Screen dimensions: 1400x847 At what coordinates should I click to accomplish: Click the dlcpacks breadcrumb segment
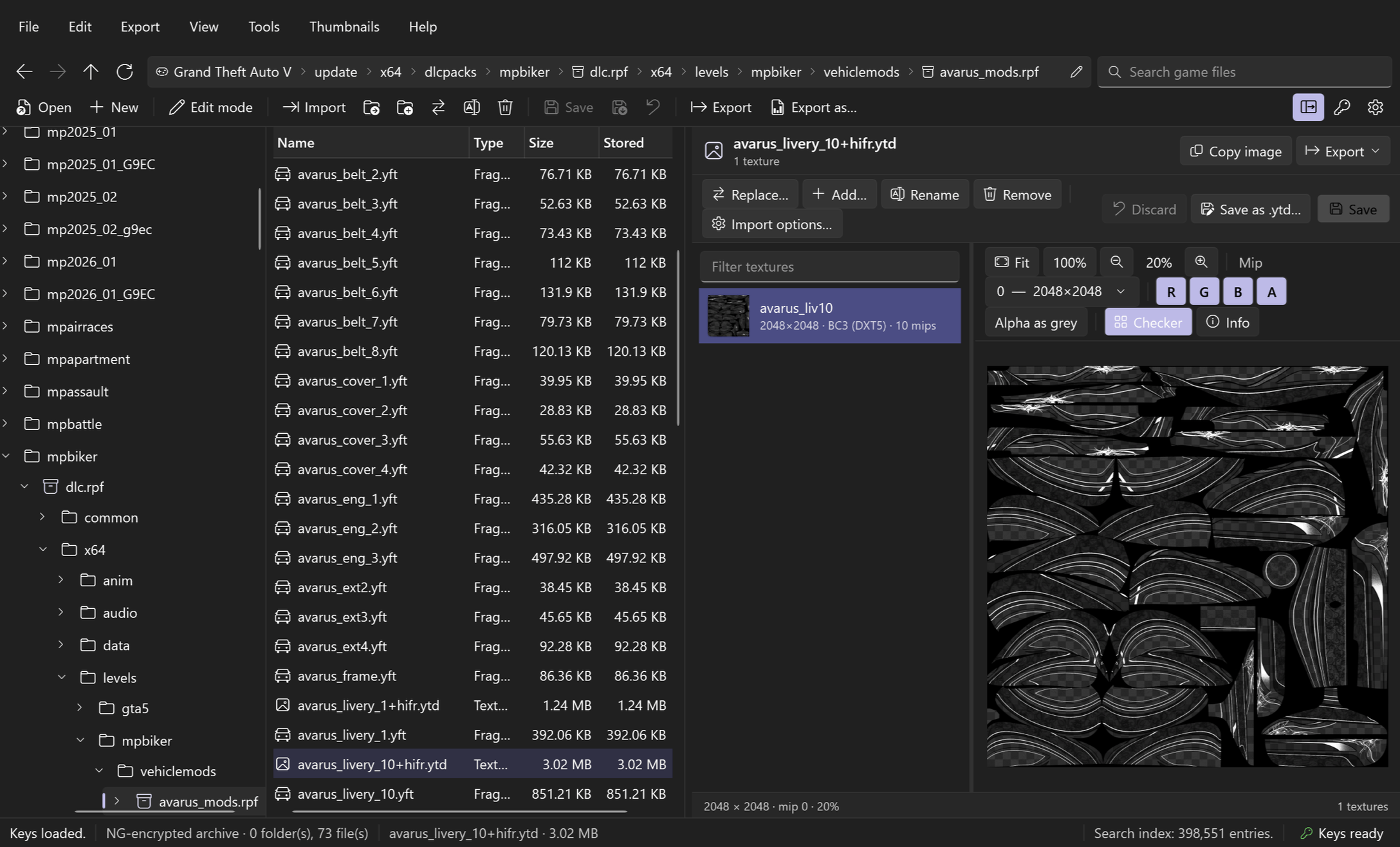450,71
